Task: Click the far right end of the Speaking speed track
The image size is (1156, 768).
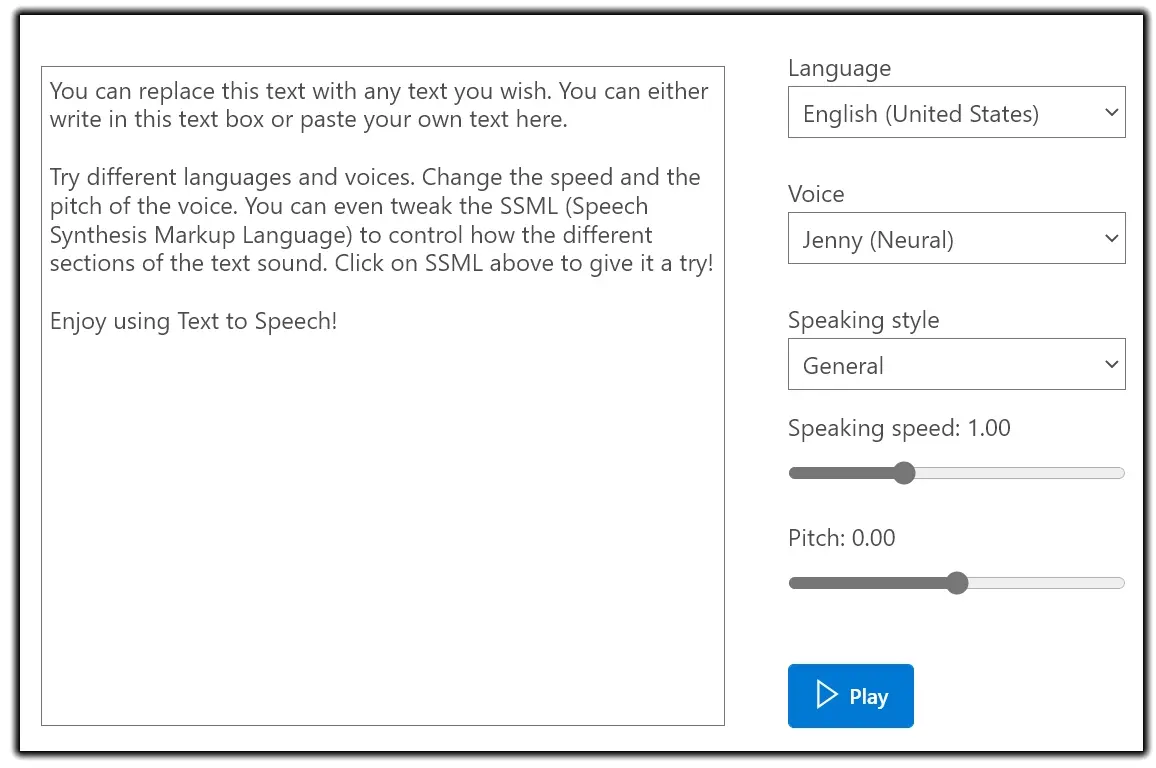Action: coord(1120,473)
